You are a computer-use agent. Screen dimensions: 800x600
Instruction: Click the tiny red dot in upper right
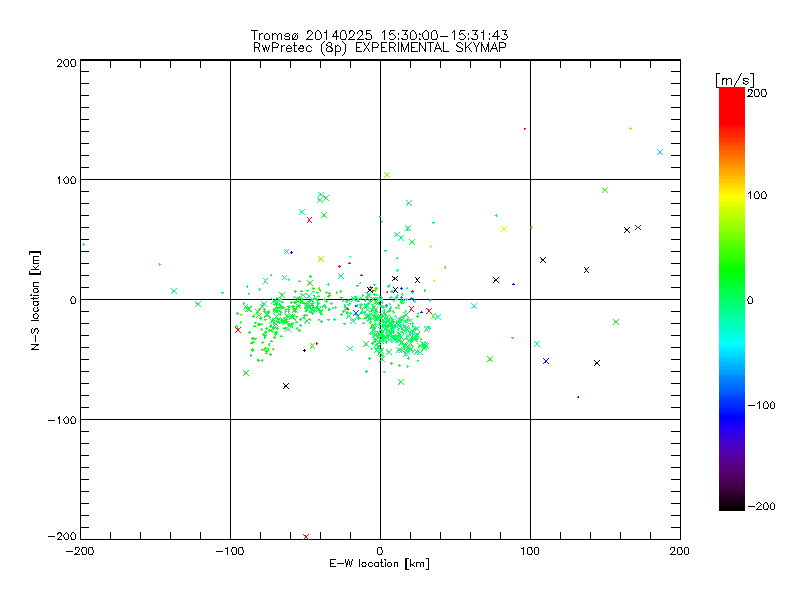coord(524,129)
